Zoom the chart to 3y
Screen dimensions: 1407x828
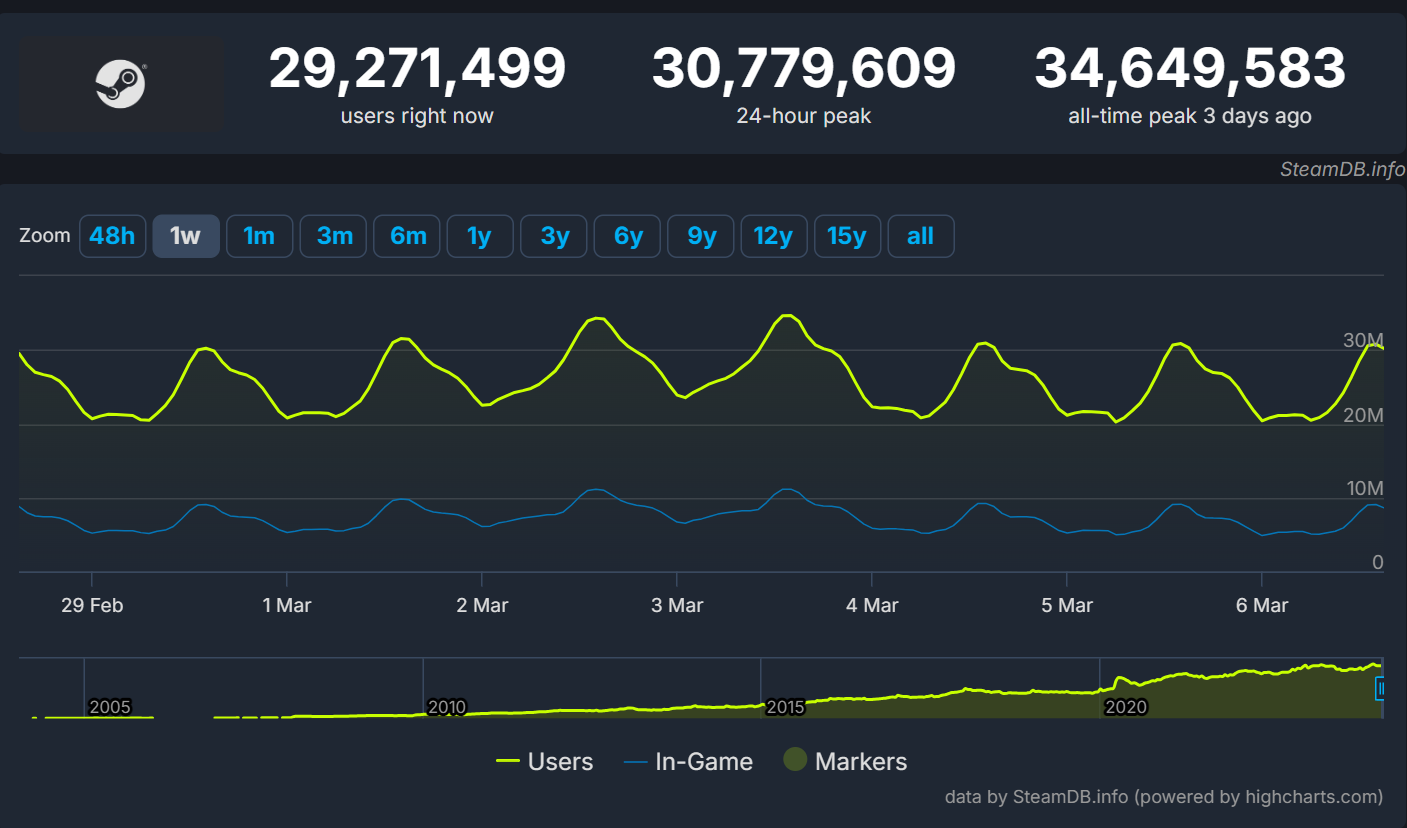tap(554, 236)
